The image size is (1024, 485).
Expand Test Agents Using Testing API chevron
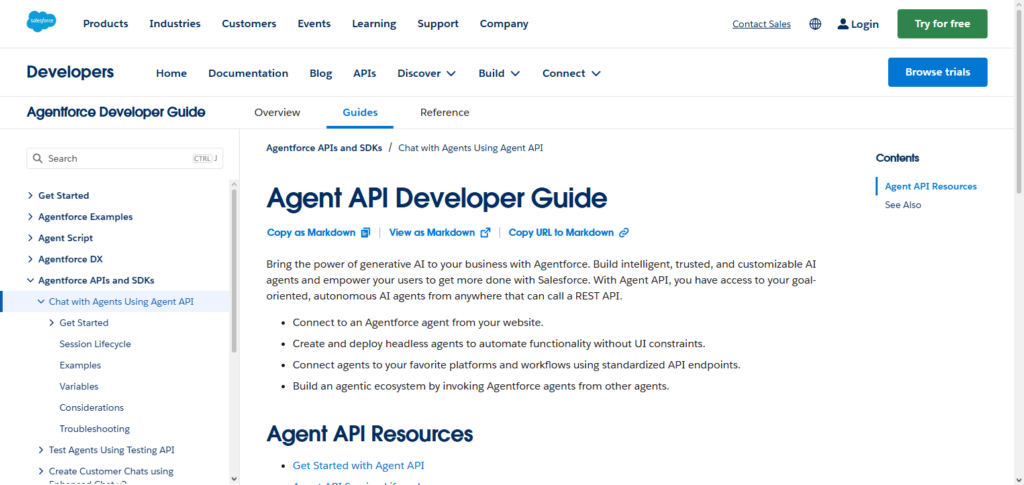click(40, 450)
